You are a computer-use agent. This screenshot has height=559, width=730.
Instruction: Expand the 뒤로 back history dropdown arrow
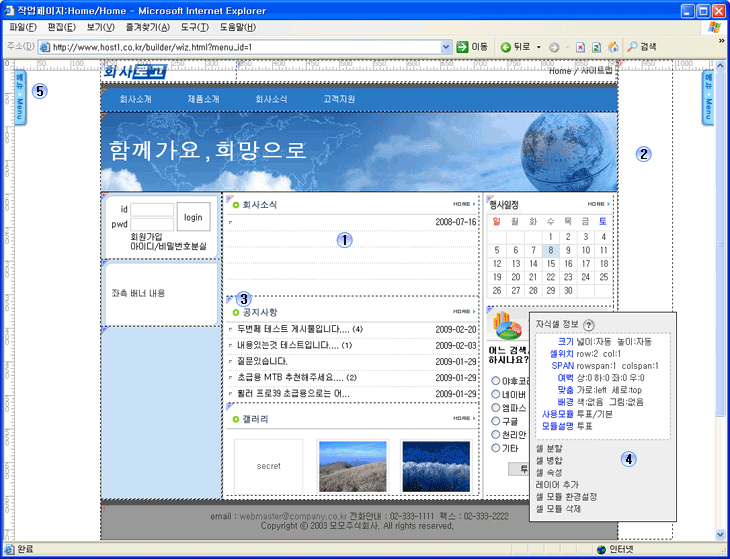(x=539, y=47)
